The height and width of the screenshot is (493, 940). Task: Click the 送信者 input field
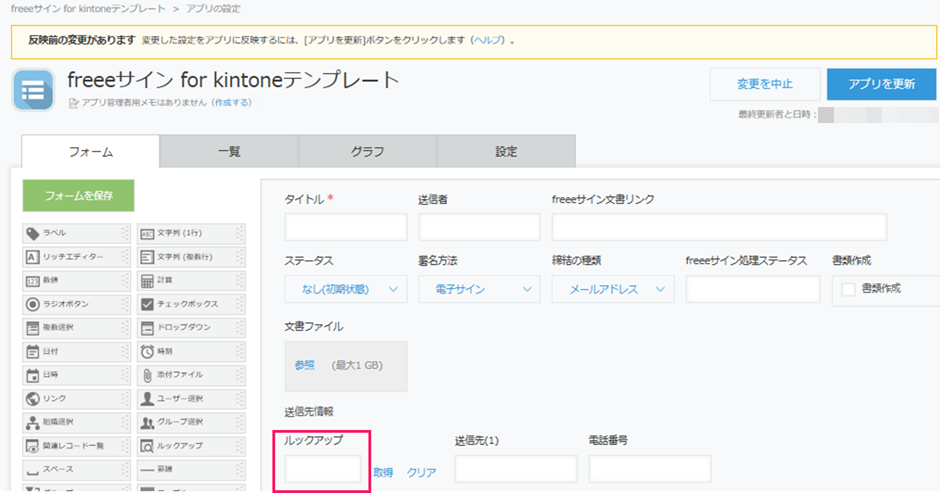[x=479, y=227]
